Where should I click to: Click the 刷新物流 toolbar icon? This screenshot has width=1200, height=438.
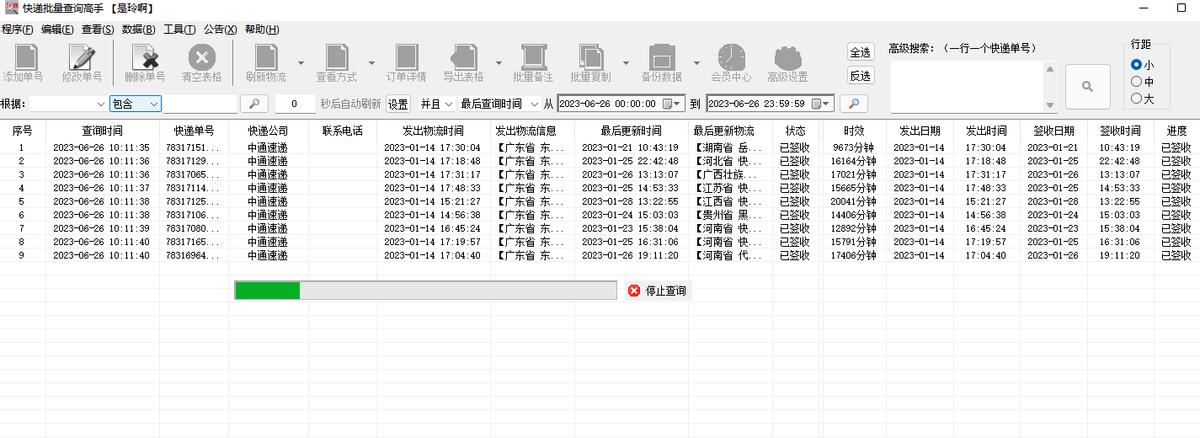(x=266, y=63)
